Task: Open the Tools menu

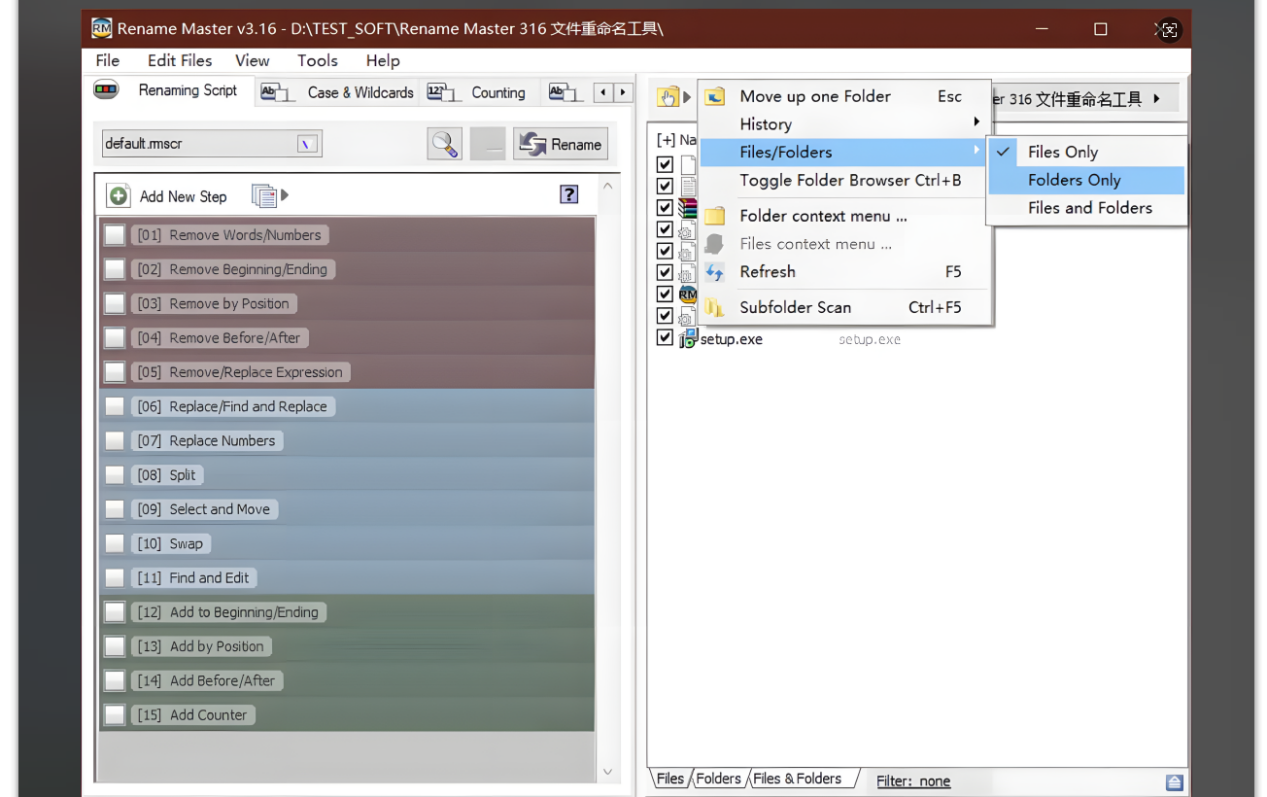Action: (317, 60)
